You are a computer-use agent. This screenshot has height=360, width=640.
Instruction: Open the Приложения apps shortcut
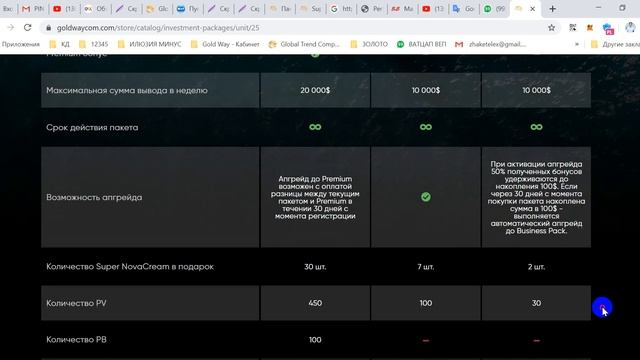(21, 44)
